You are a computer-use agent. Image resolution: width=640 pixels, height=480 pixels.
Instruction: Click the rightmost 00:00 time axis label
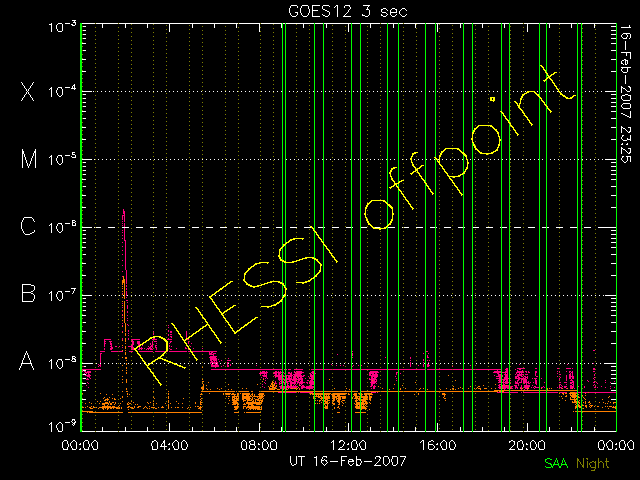pyautogui.click(x=616, y=444)
